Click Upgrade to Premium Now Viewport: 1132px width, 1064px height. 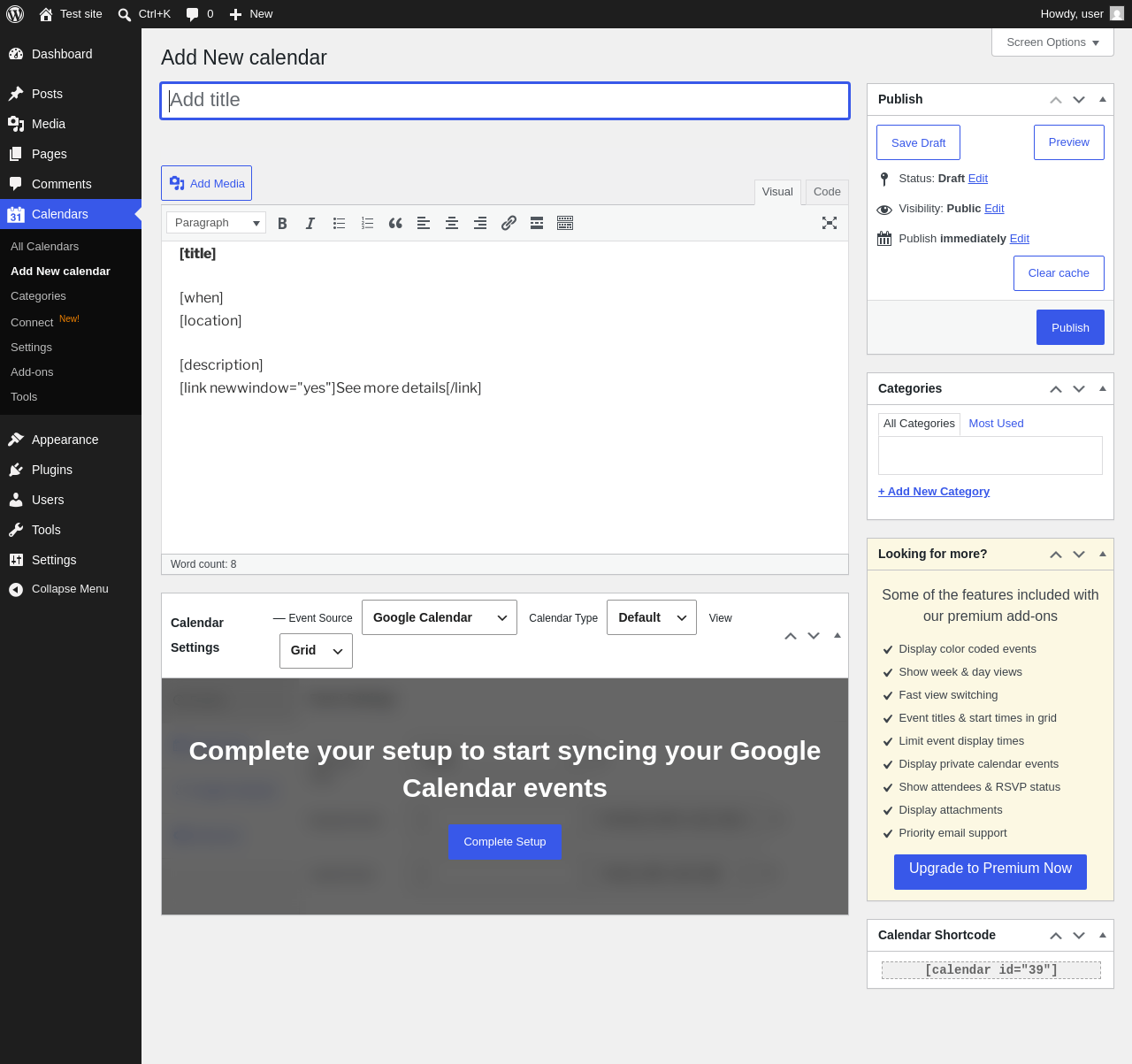990,872
